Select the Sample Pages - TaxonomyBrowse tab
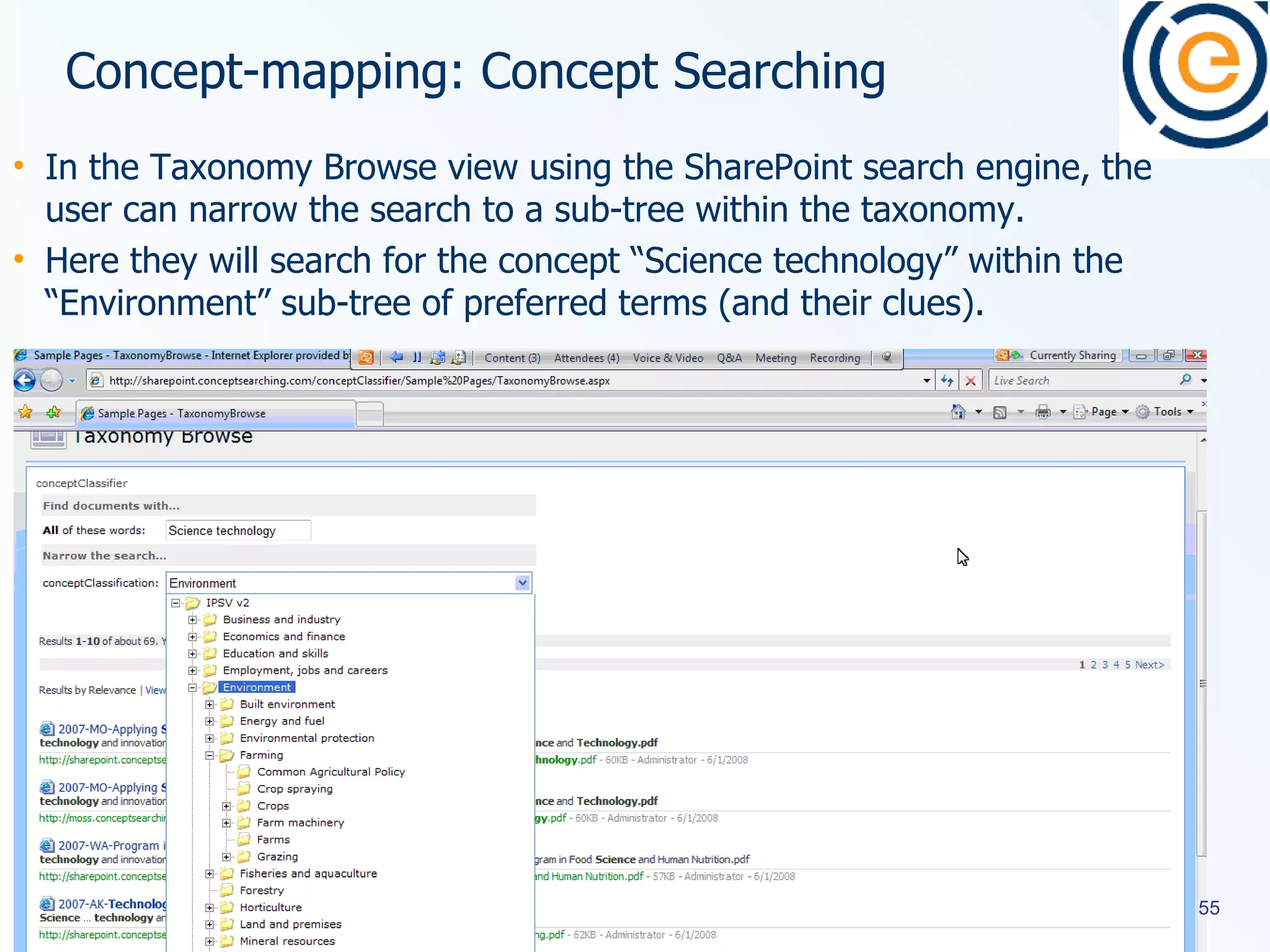Image resolution: width=1270 pixels, height=952 pixels. tap(216, 413)
